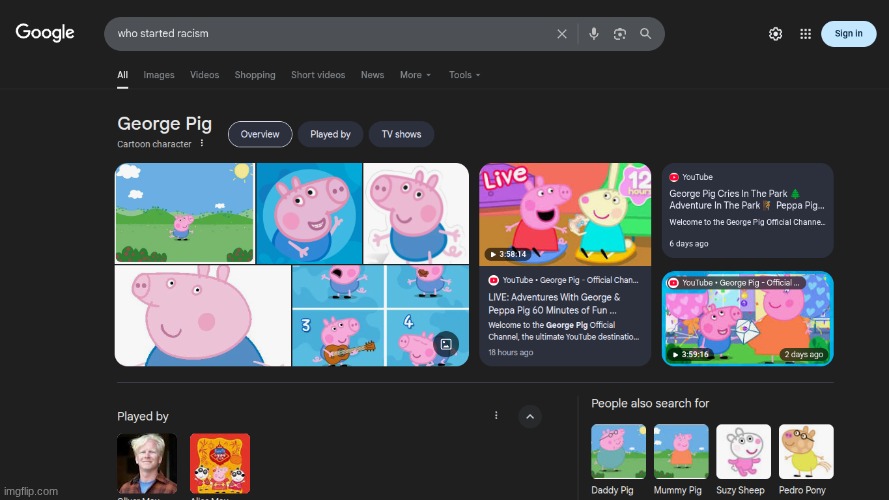Open Google Lens image search
The height and width of the screenshot is (500, 889).
pyautogui.click(x=620, y=34)
